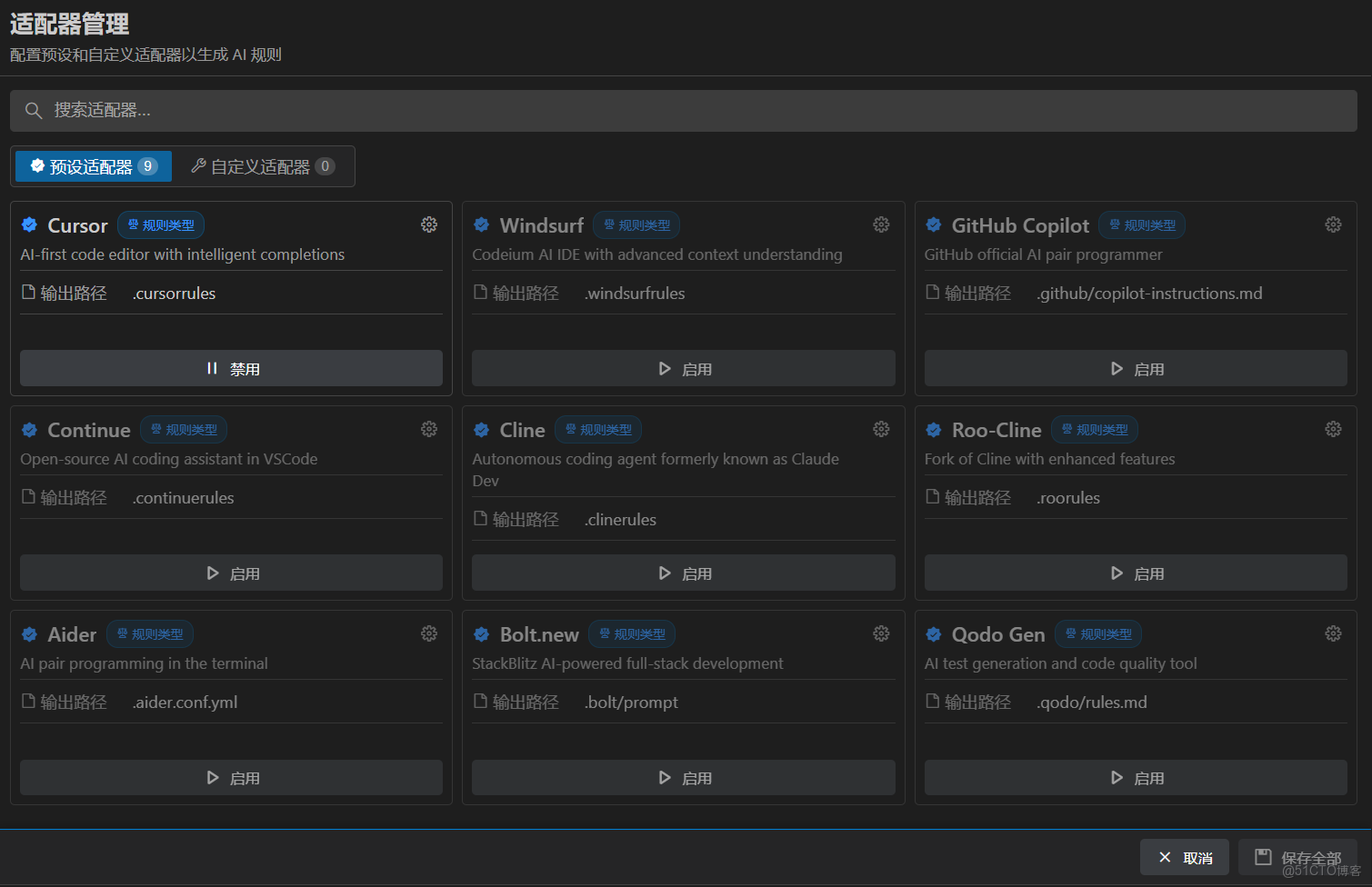Click the Qodo Gen gear icon

1333,633
